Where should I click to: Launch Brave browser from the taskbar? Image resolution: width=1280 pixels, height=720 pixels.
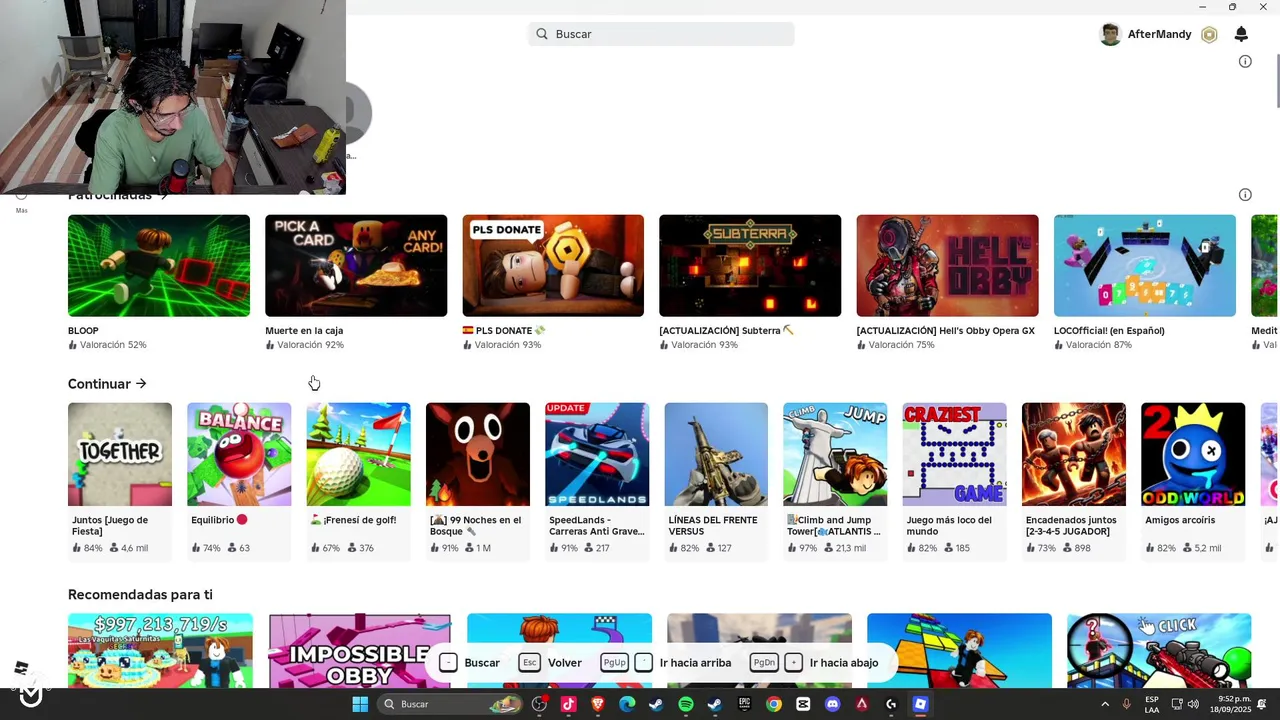pos(598,704)
